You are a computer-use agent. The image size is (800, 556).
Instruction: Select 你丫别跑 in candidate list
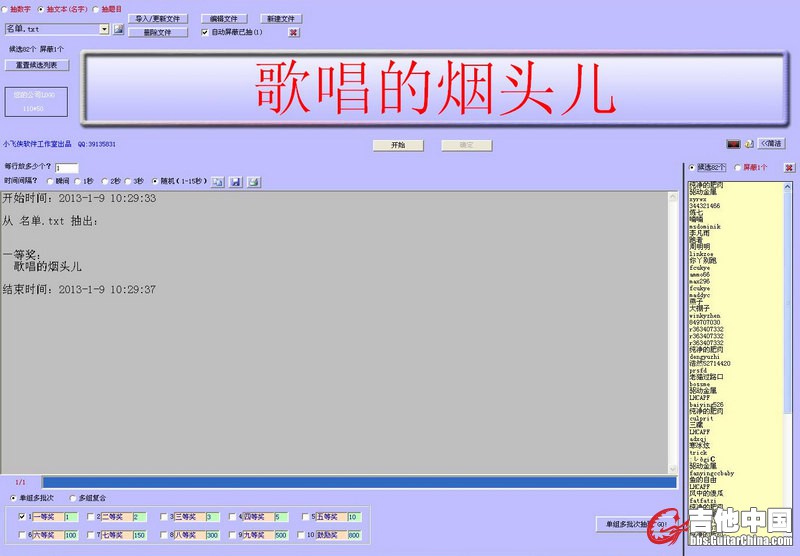(703, 261)
